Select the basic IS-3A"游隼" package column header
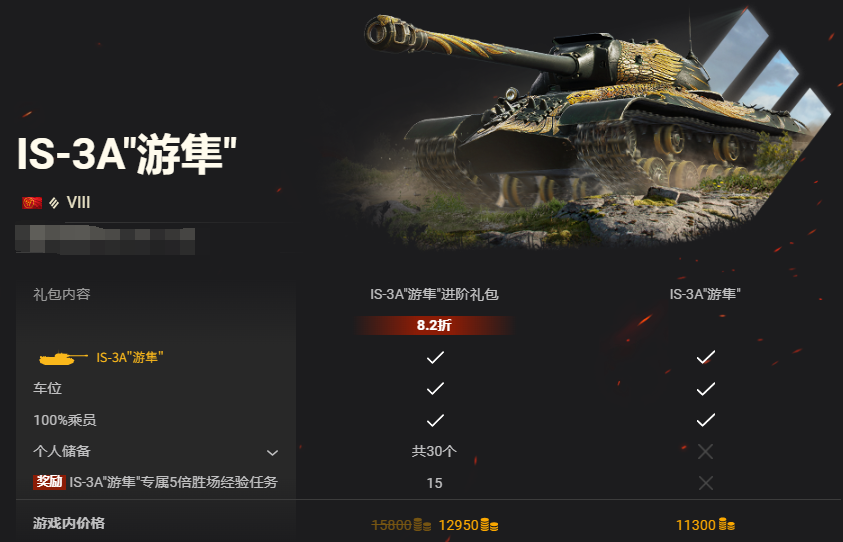Viewport: 843px width, 542px height. pos(705,294)
